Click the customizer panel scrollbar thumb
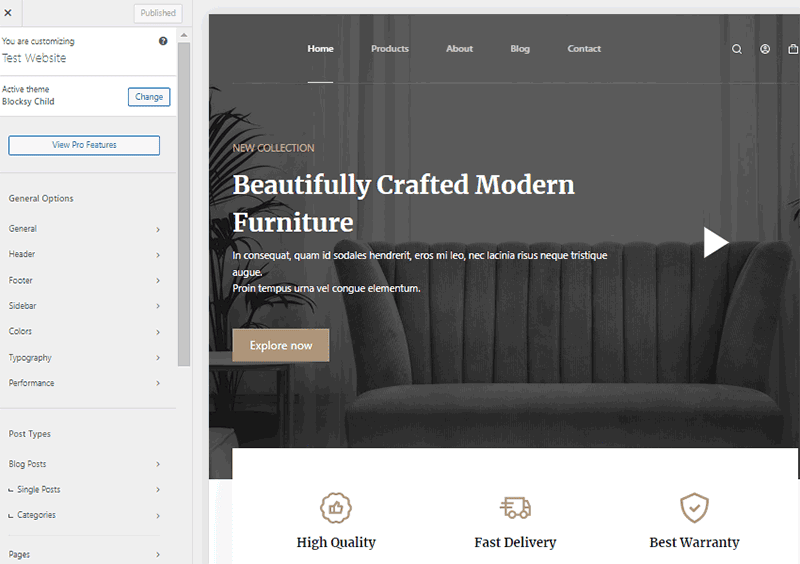The height and width of the screenshot is (564, 800). (184, 204)
